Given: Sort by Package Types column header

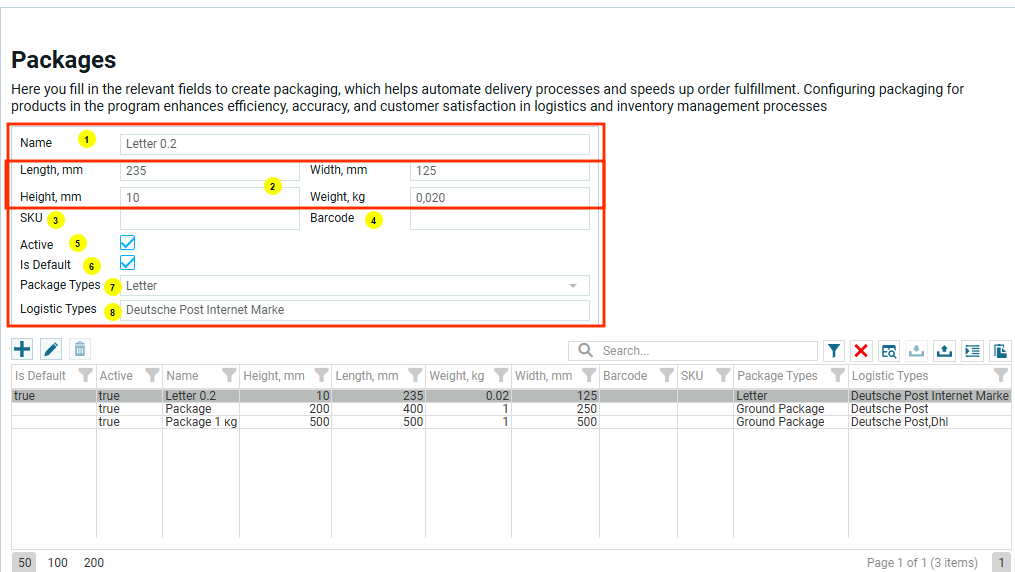Looking at the screenshot, I should pos(777,376).
